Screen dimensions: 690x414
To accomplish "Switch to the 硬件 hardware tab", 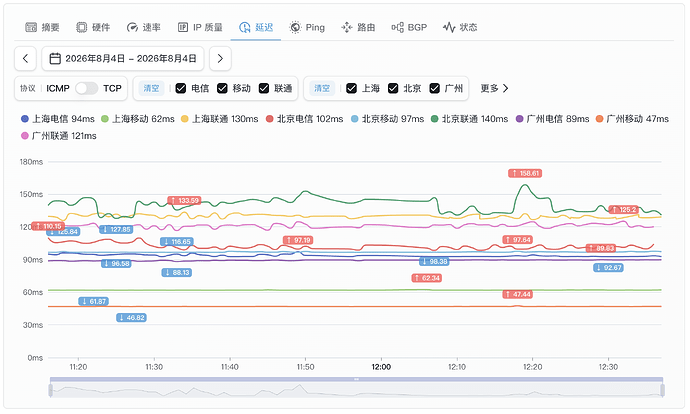I will coord(93,27).
